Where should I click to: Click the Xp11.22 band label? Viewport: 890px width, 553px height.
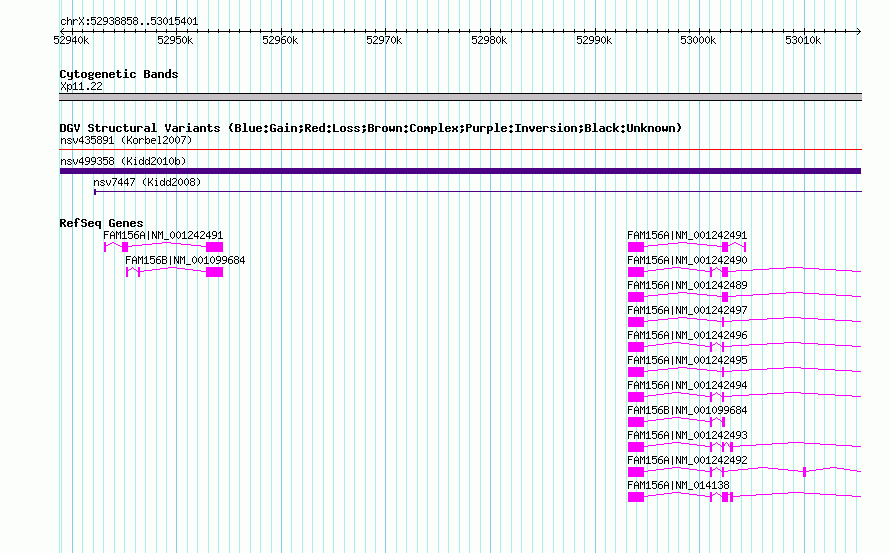click(x=81, y=86)
